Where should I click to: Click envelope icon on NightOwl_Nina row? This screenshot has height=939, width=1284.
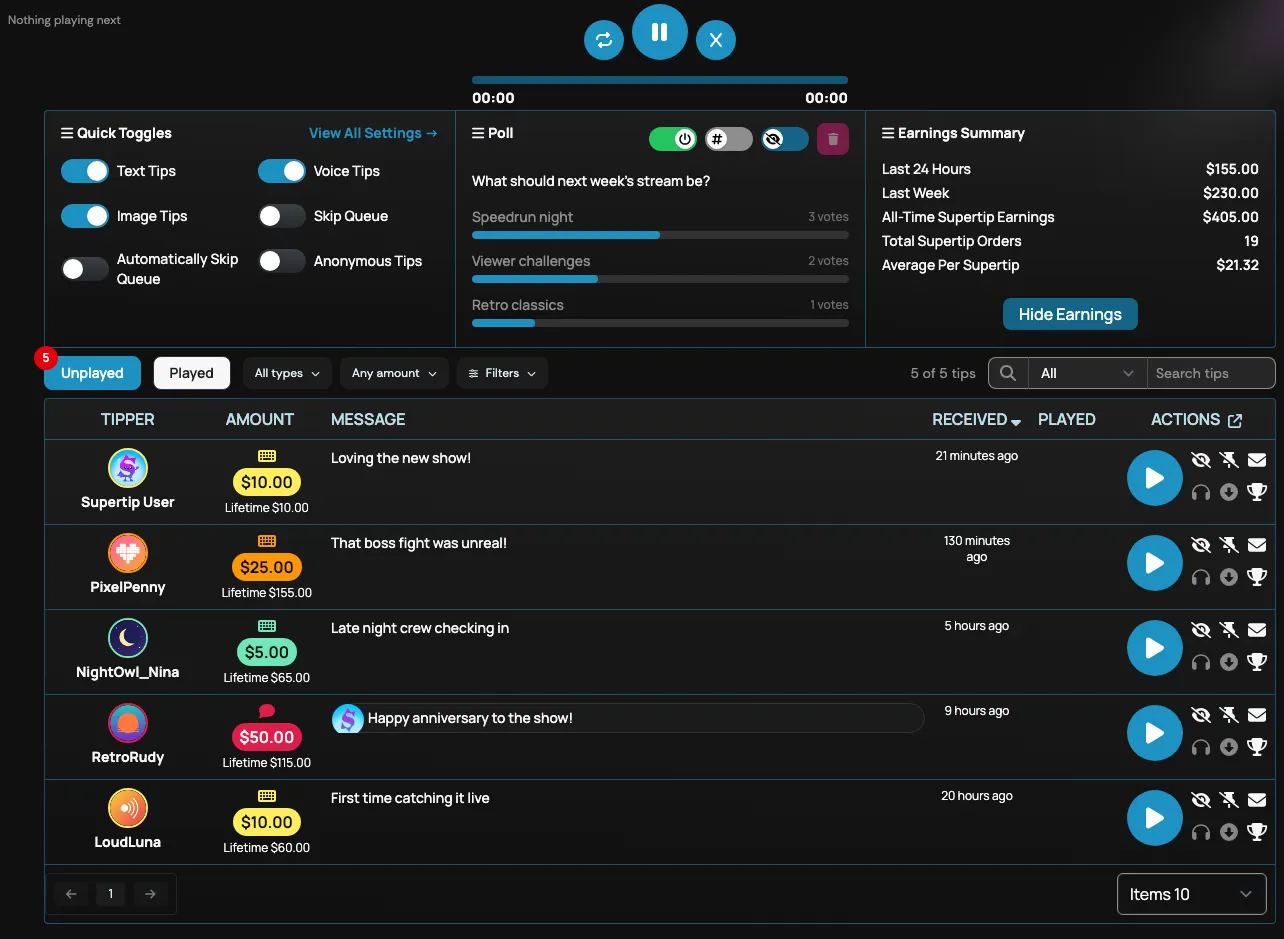(x=1257, y=630)
